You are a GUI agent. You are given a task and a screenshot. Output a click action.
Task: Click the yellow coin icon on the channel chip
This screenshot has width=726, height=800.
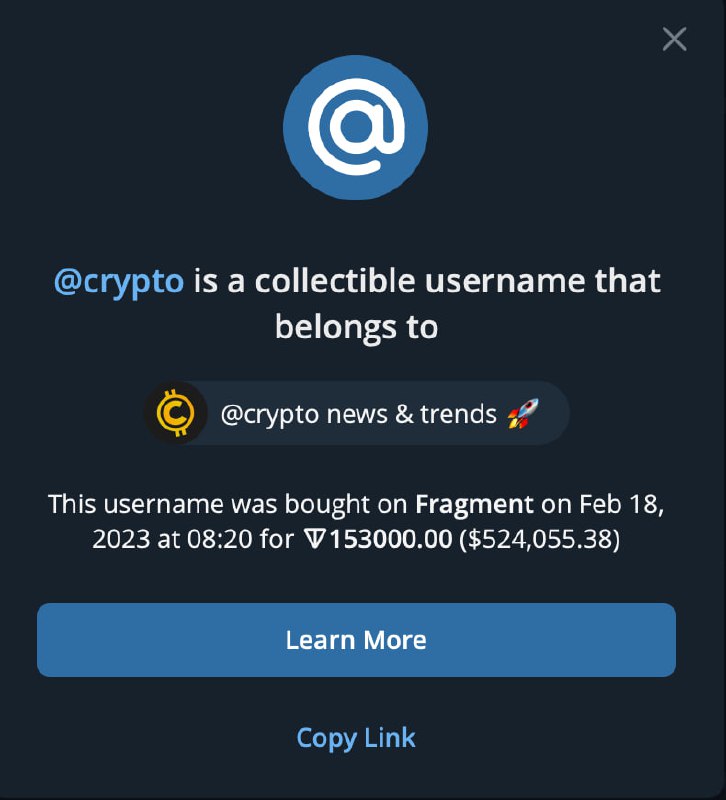tap(175, 413)
